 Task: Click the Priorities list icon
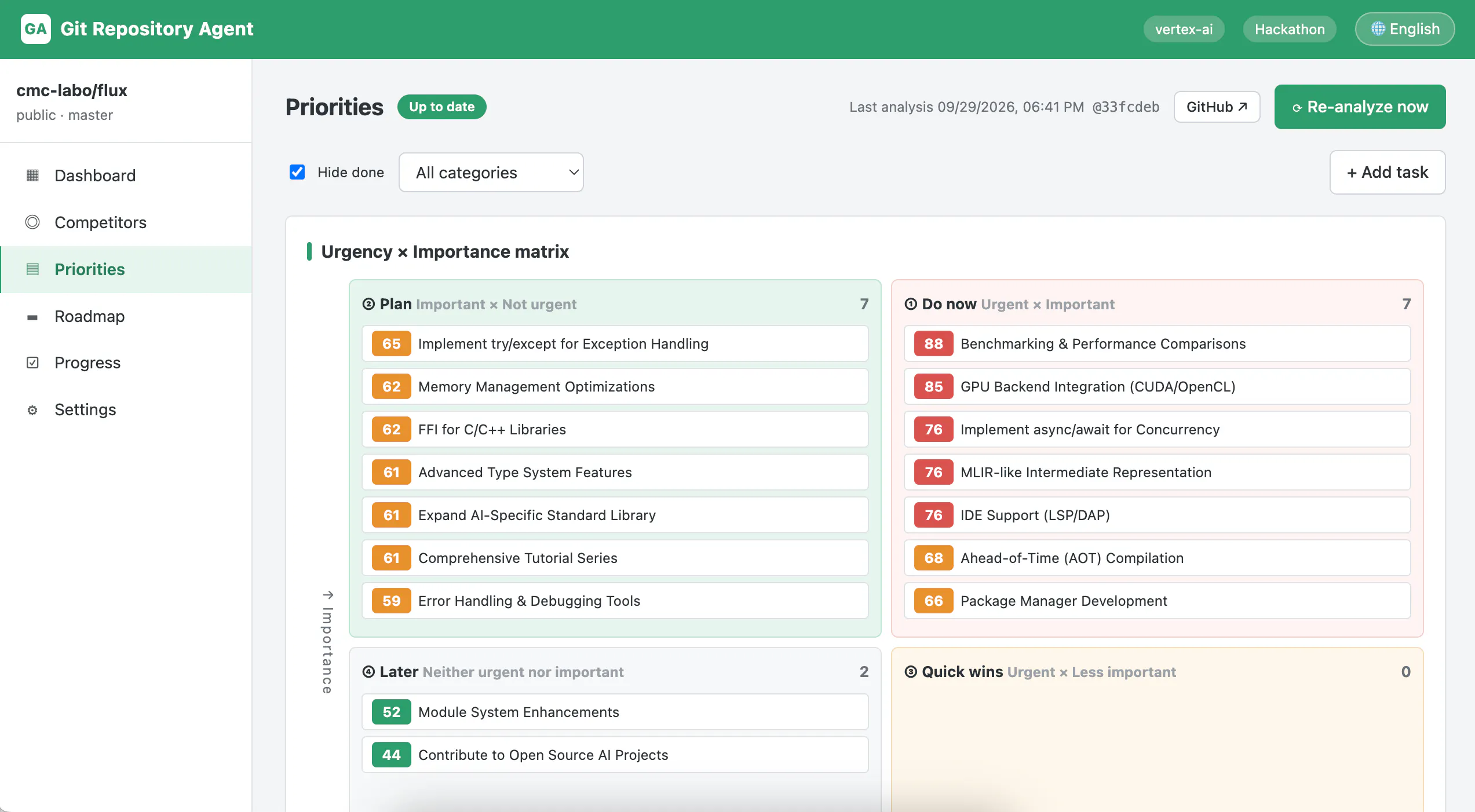[32, 269]
